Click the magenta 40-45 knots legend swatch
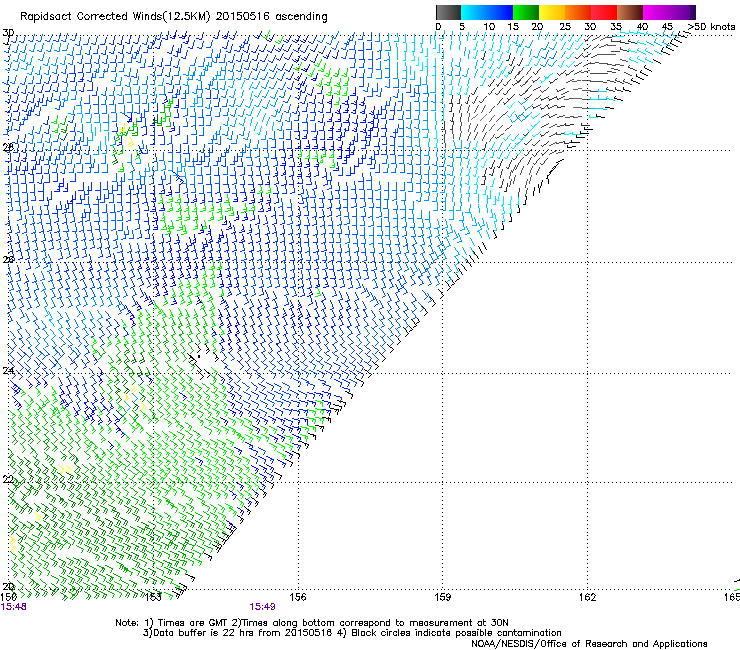The height and width of the screenshot is (650, 740). point(656,12)
